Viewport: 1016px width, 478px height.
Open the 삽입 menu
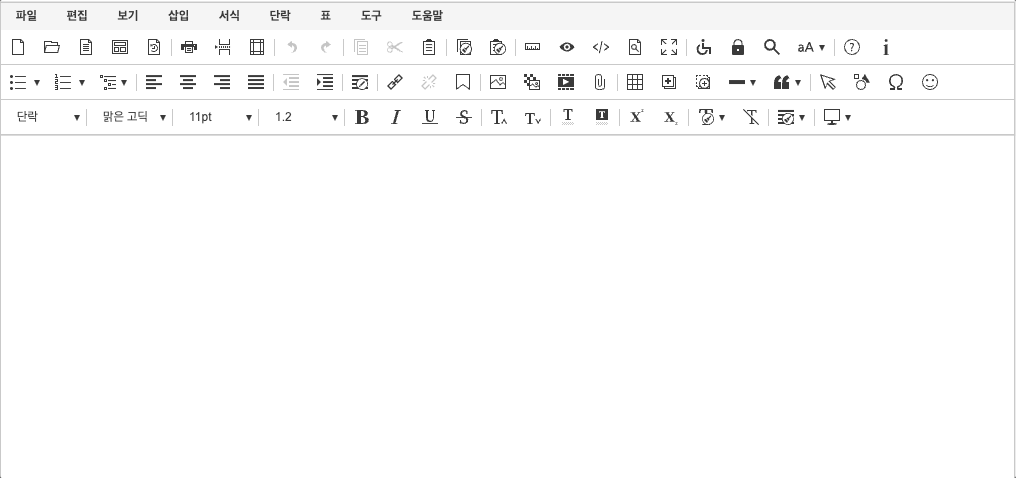coord(178,16)
